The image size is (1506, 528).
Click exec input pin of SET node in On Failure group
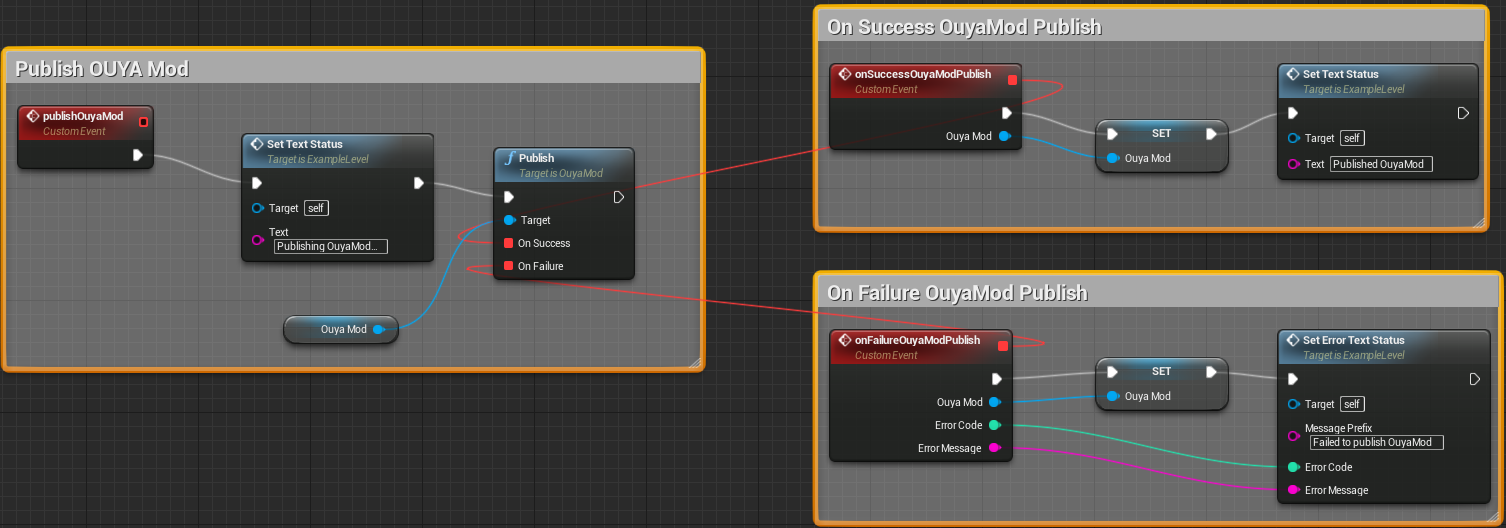click(x=1112, y=371)
